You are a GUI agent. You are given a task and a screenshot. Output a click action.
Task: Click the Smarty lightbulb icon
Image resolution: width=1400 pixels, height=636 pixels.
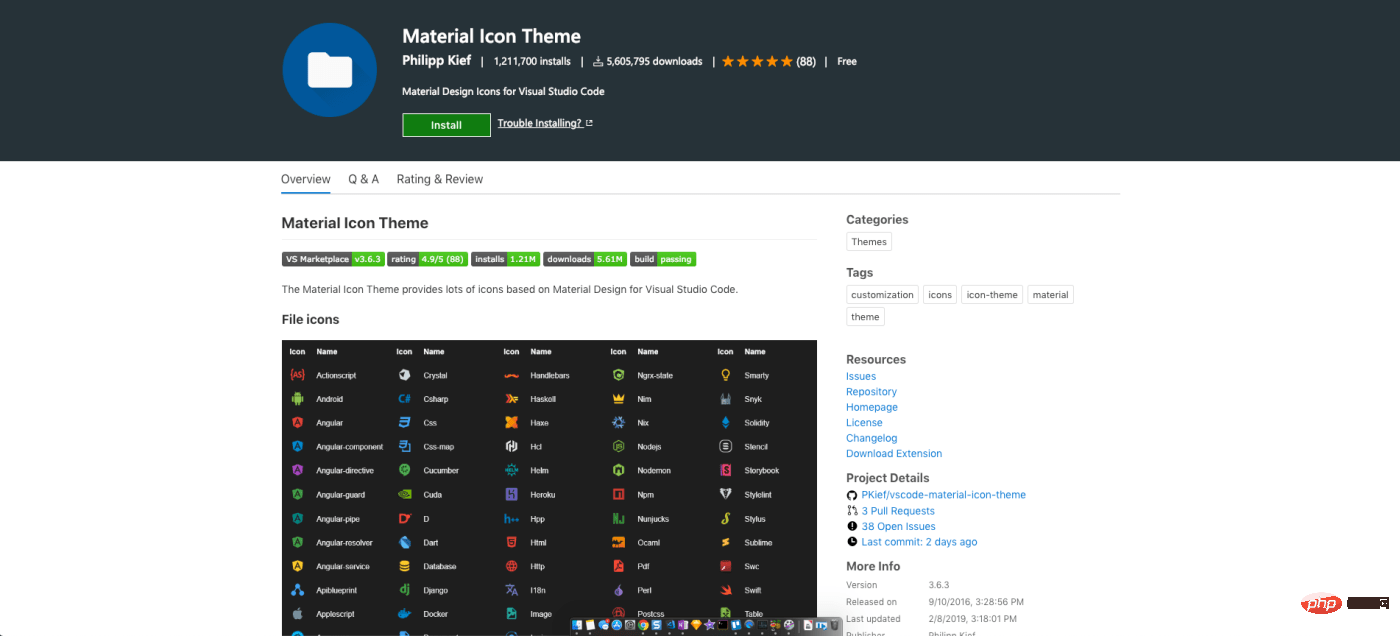tap(725, 375)
